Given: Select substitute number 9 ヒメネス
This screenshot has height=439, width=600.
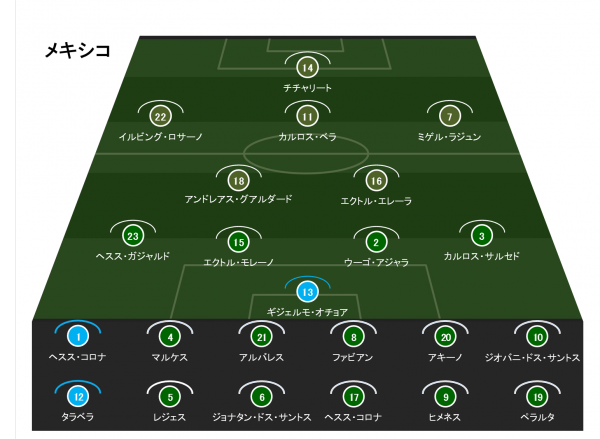Looking at the screenshot, I should tap(445, 397).
